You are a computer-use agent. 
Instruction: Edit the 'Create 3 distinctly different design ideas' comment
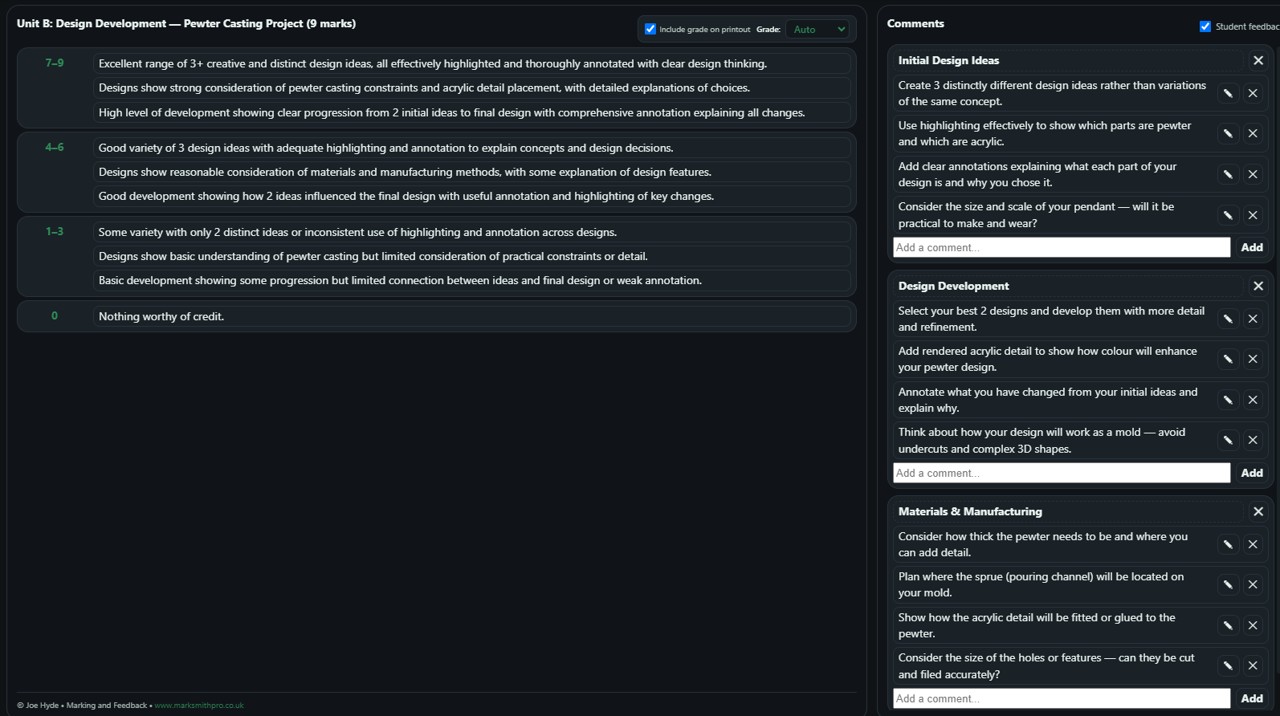pos(1227,93)
